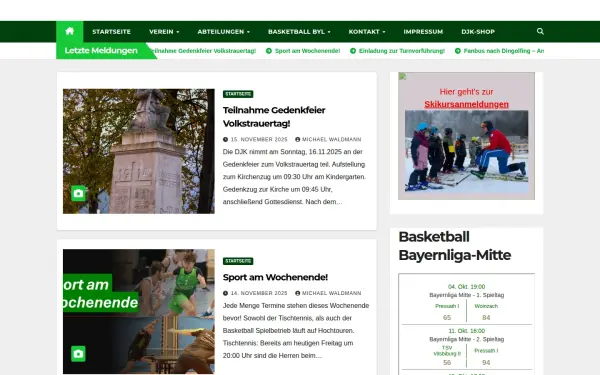Click Pressath I in second match
Viewport: 600px width, 375px height.
tap(486, 351)
